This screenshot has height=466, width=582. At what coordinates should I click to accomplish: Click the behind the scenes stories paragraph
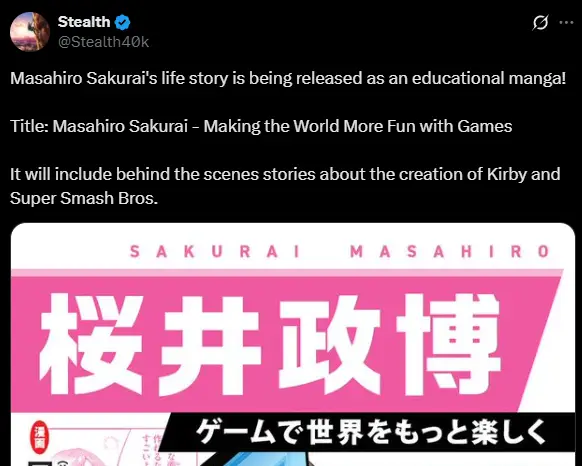coord(285,186)
